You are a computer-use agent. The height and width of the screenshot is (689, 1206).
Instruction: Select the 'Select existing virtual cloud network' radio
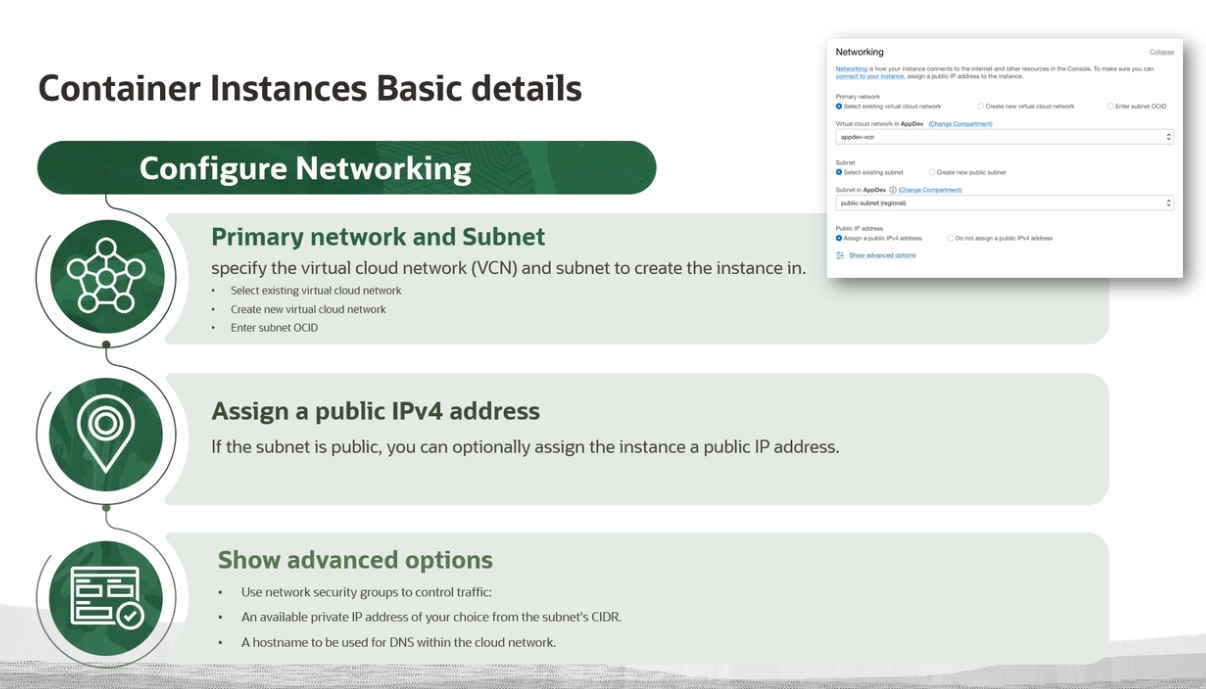click(839, 106)
